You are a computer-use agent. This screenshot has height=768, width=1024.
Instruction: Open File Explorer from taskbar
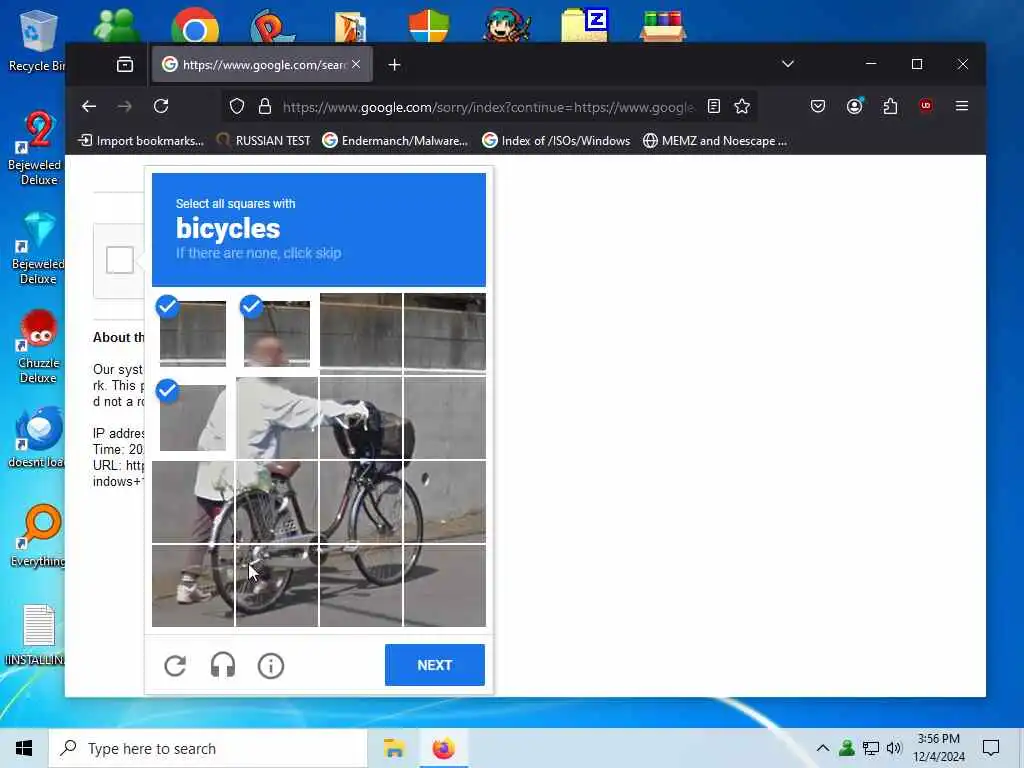(x=394, y=748)
